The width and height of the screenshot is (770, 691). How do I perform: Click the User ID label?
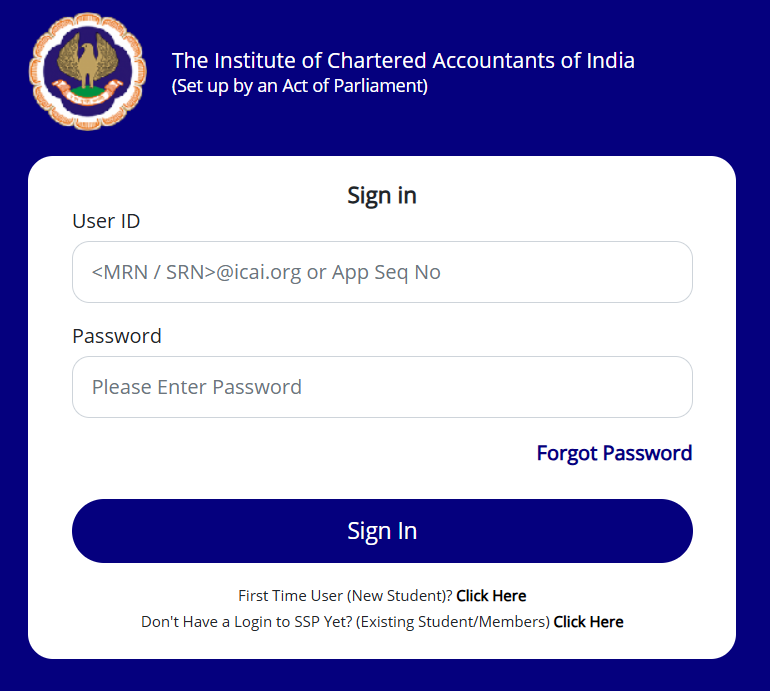click(x=106, y=221)
